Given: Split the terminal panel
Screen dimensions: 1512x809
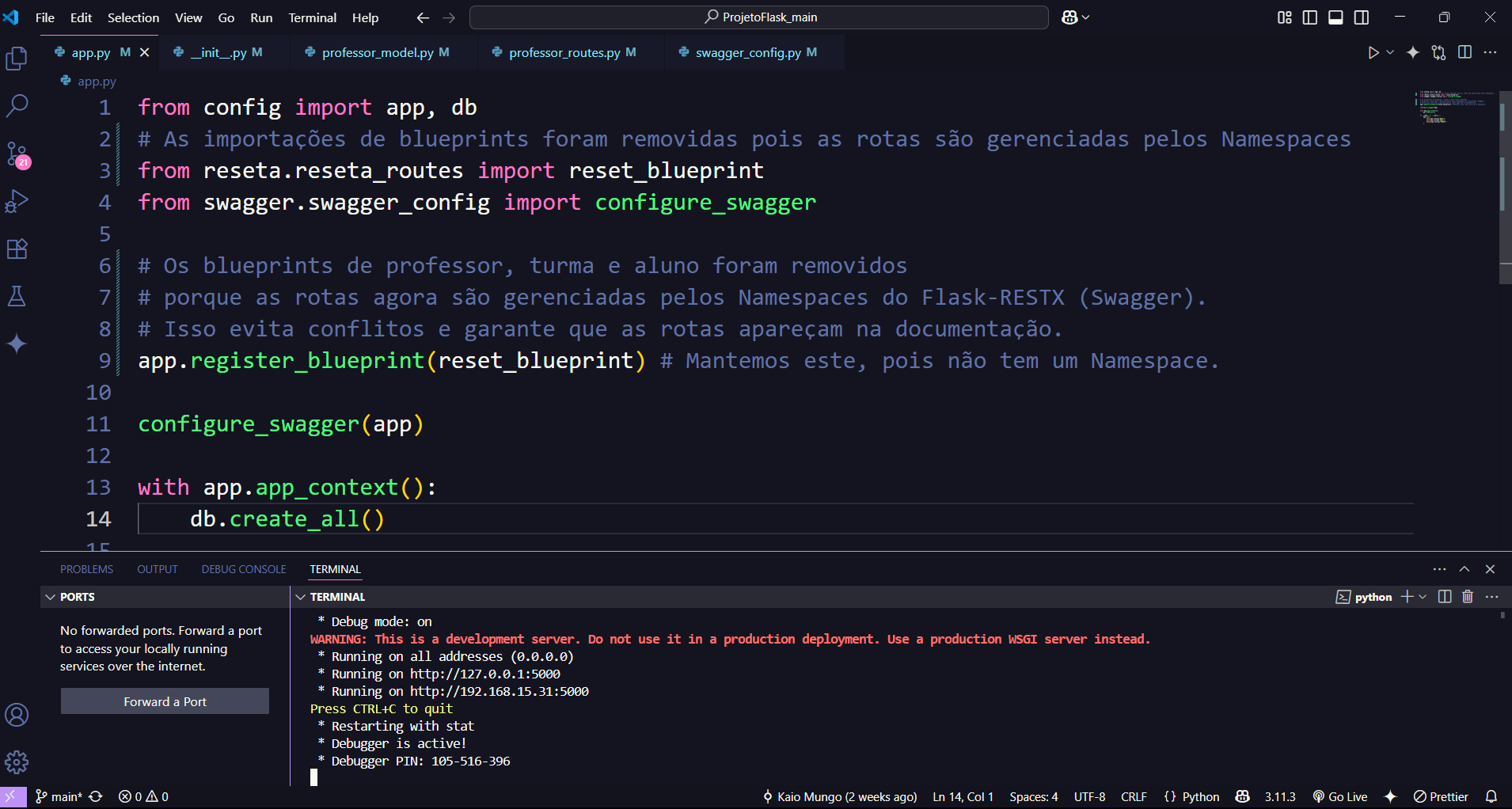Looking at the screenshot, I should [1445, 597].
